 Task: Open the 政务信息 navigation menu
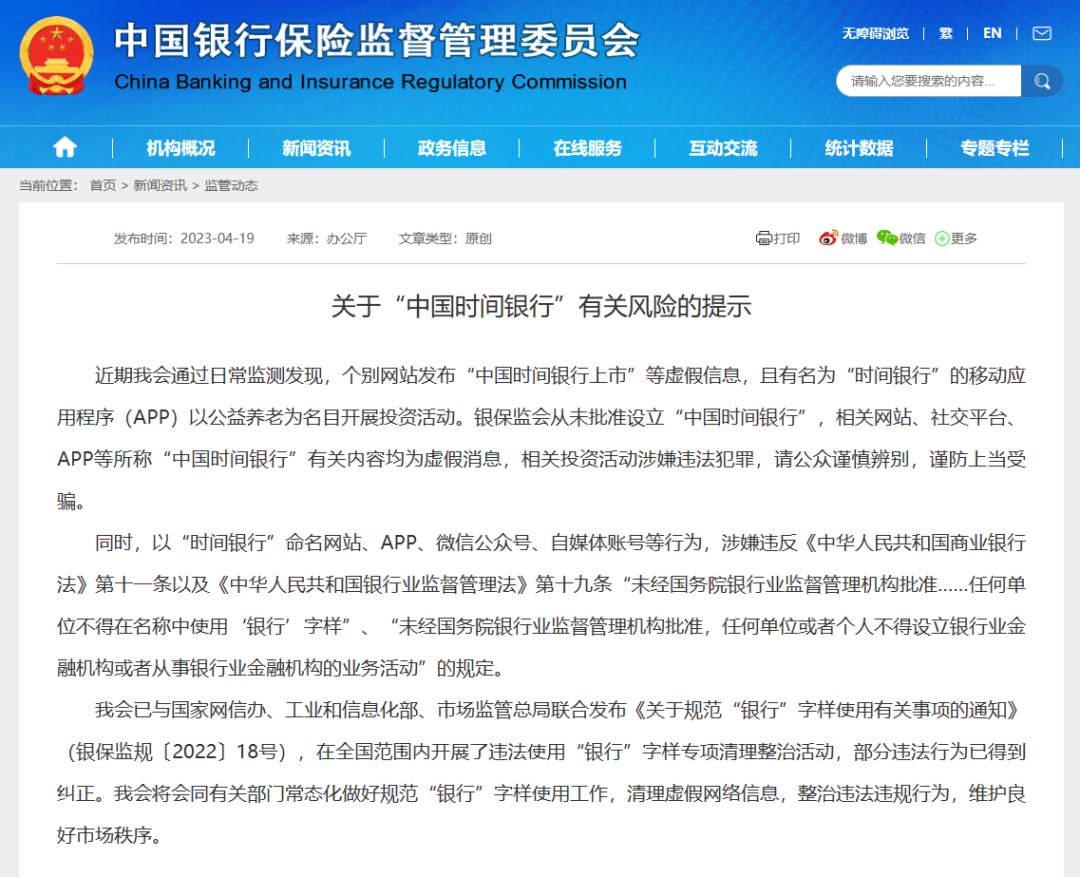click(450, 147)
